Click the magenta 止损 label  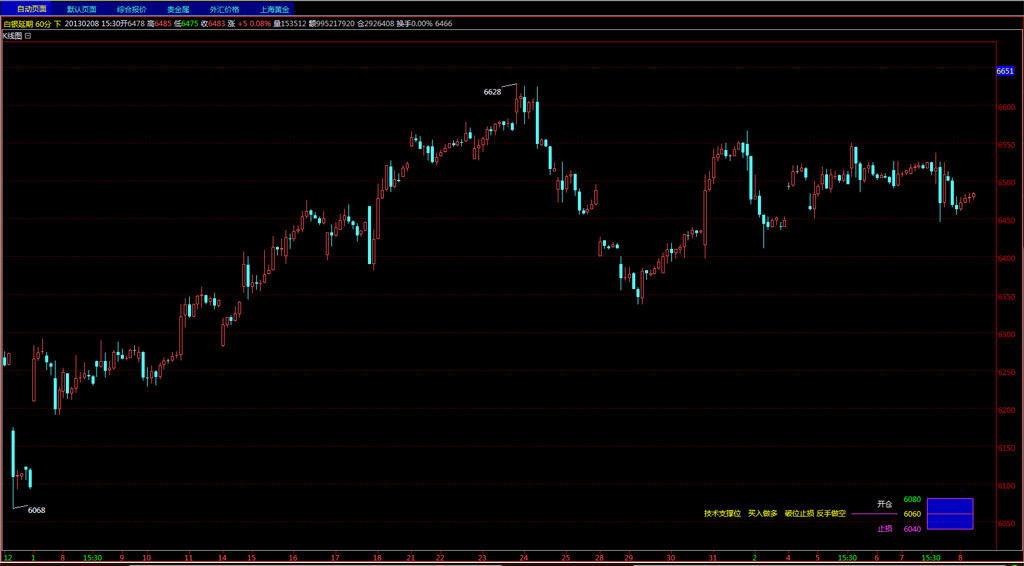coord(884,529)
